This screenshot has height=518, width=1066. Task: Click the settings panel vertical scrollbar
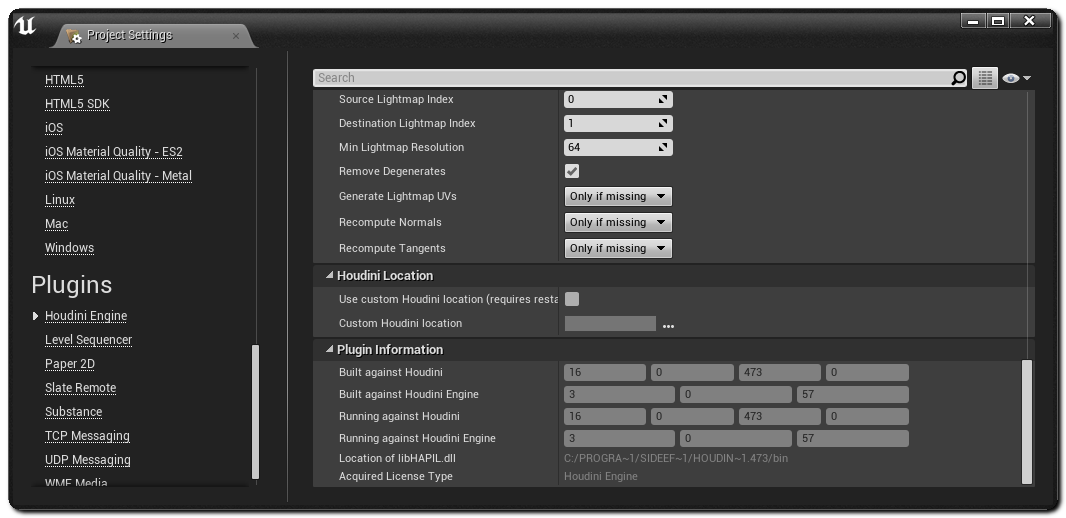tap(1027, 421)
